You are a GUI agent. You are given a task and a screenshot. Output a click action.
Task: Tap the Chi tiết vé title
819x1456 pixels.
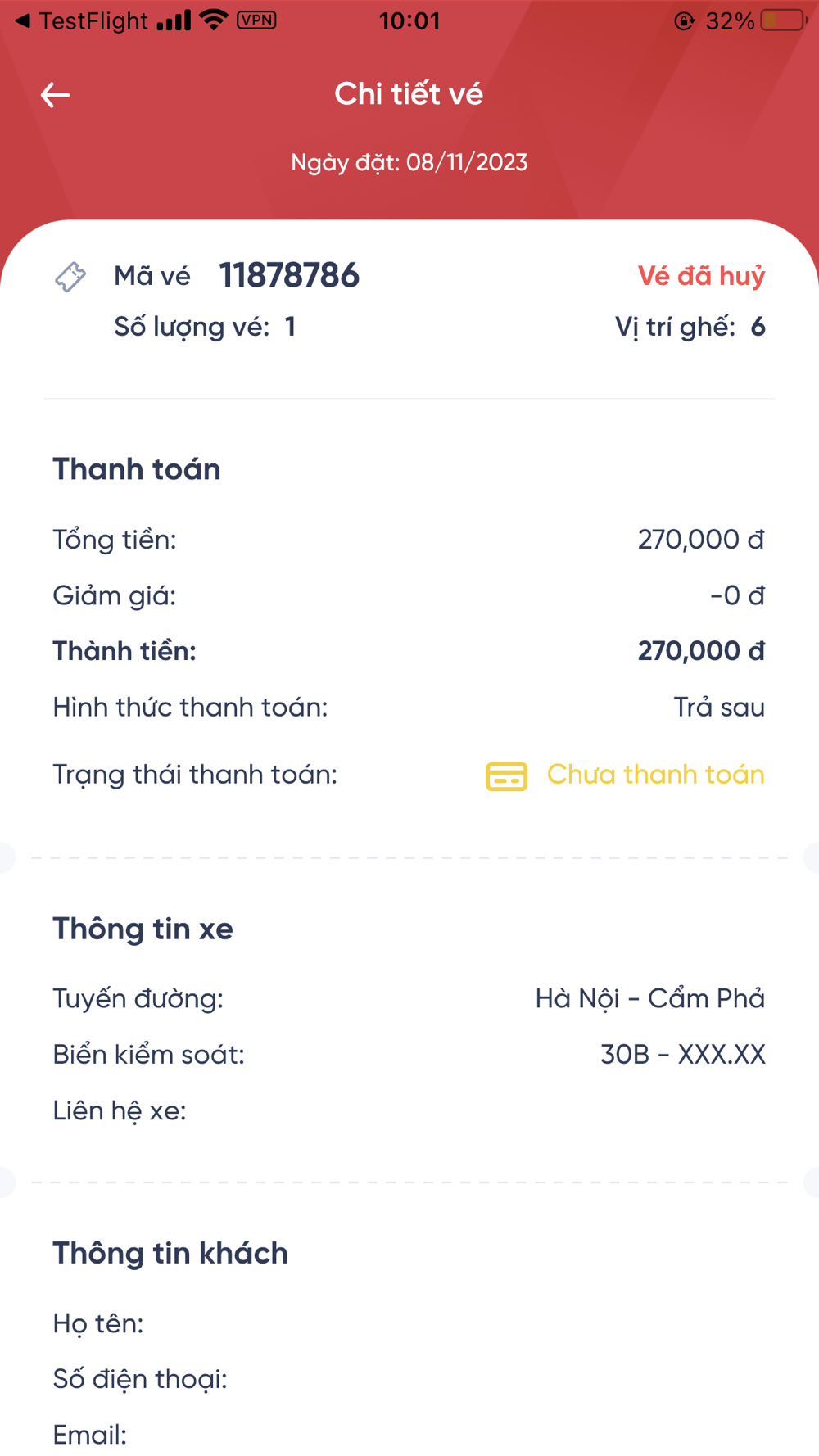pyautogui.click(x=409, y=94)
